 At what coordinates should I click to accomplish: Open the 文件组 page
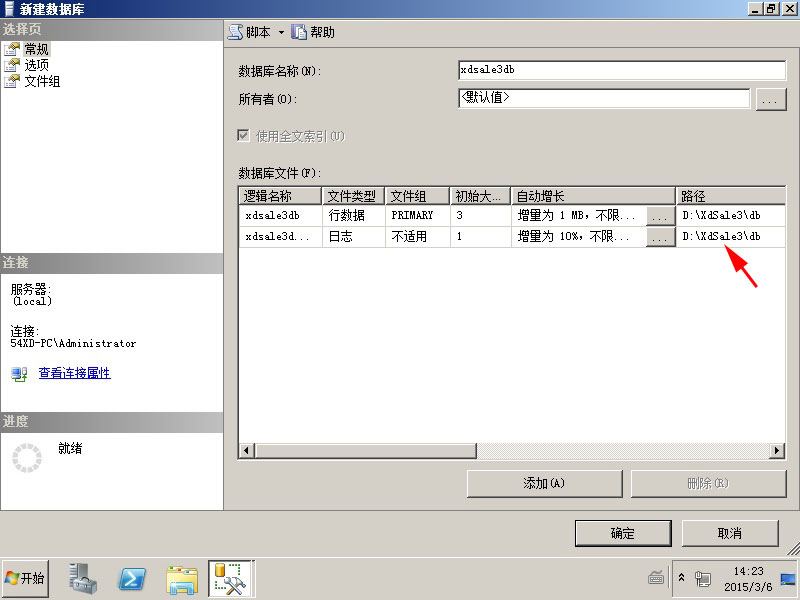pyautogui.click(x=42, y=80)
